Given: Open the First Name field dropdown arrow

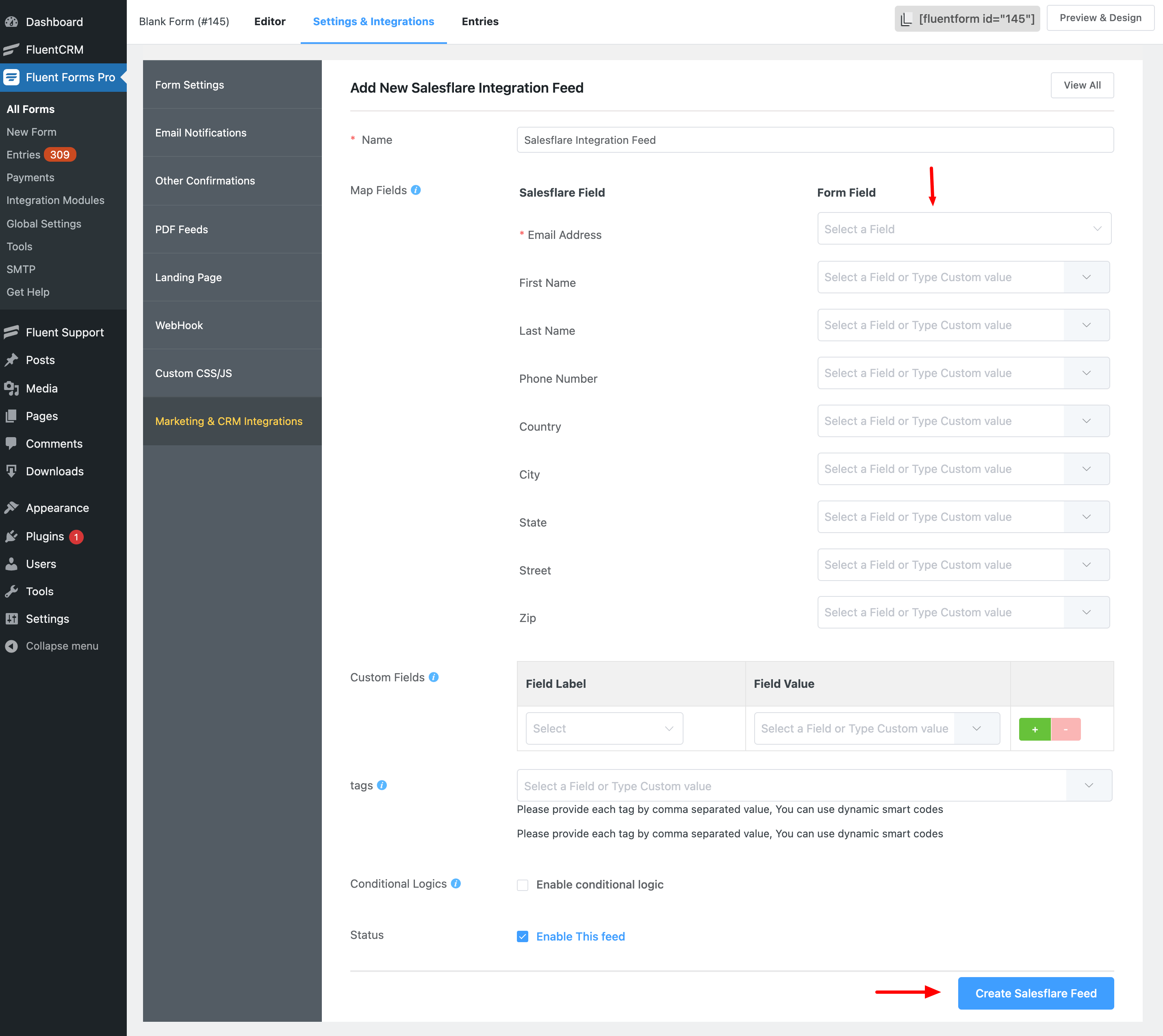Looking at the screenshot, I should click(1086, 277).
